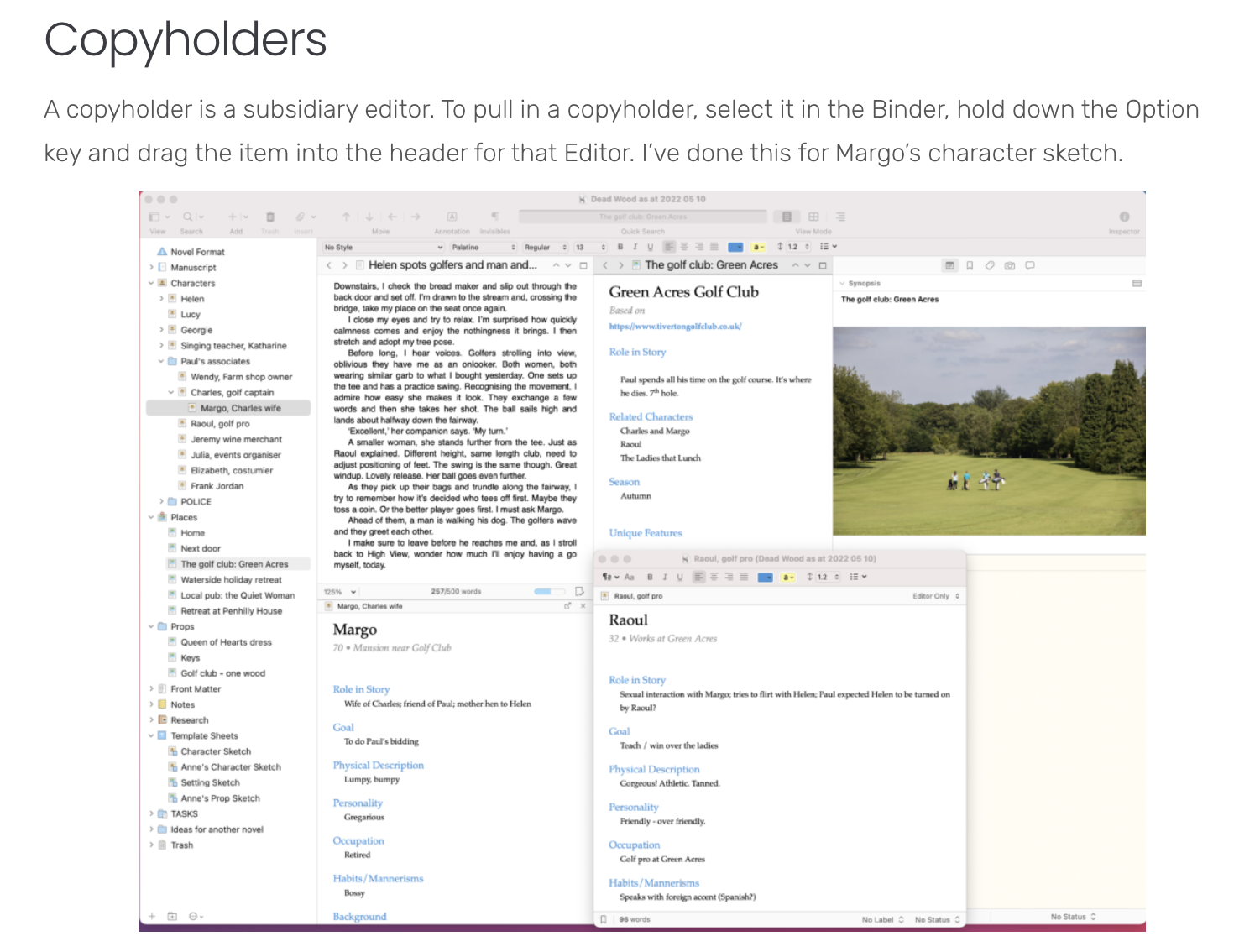Screen dimensions: 1234x952
Task: Select Raoul, golf pro in binder
Action: [220, 424]
